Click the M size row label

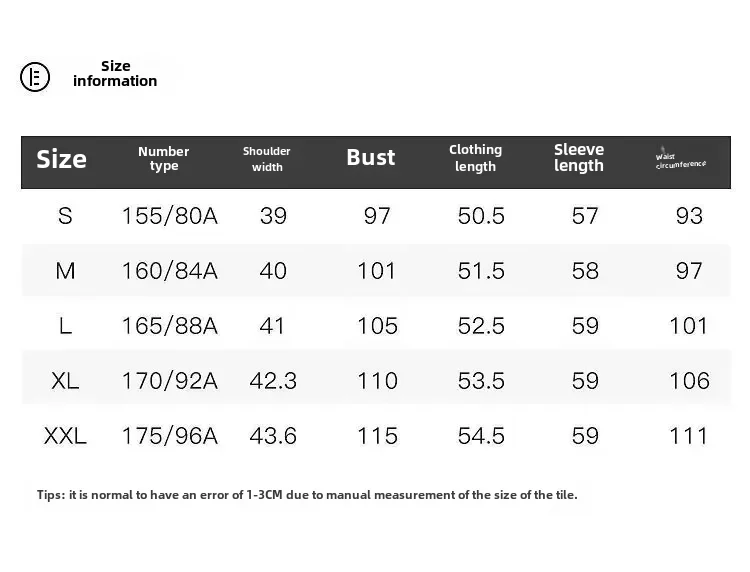pos(65,271)
